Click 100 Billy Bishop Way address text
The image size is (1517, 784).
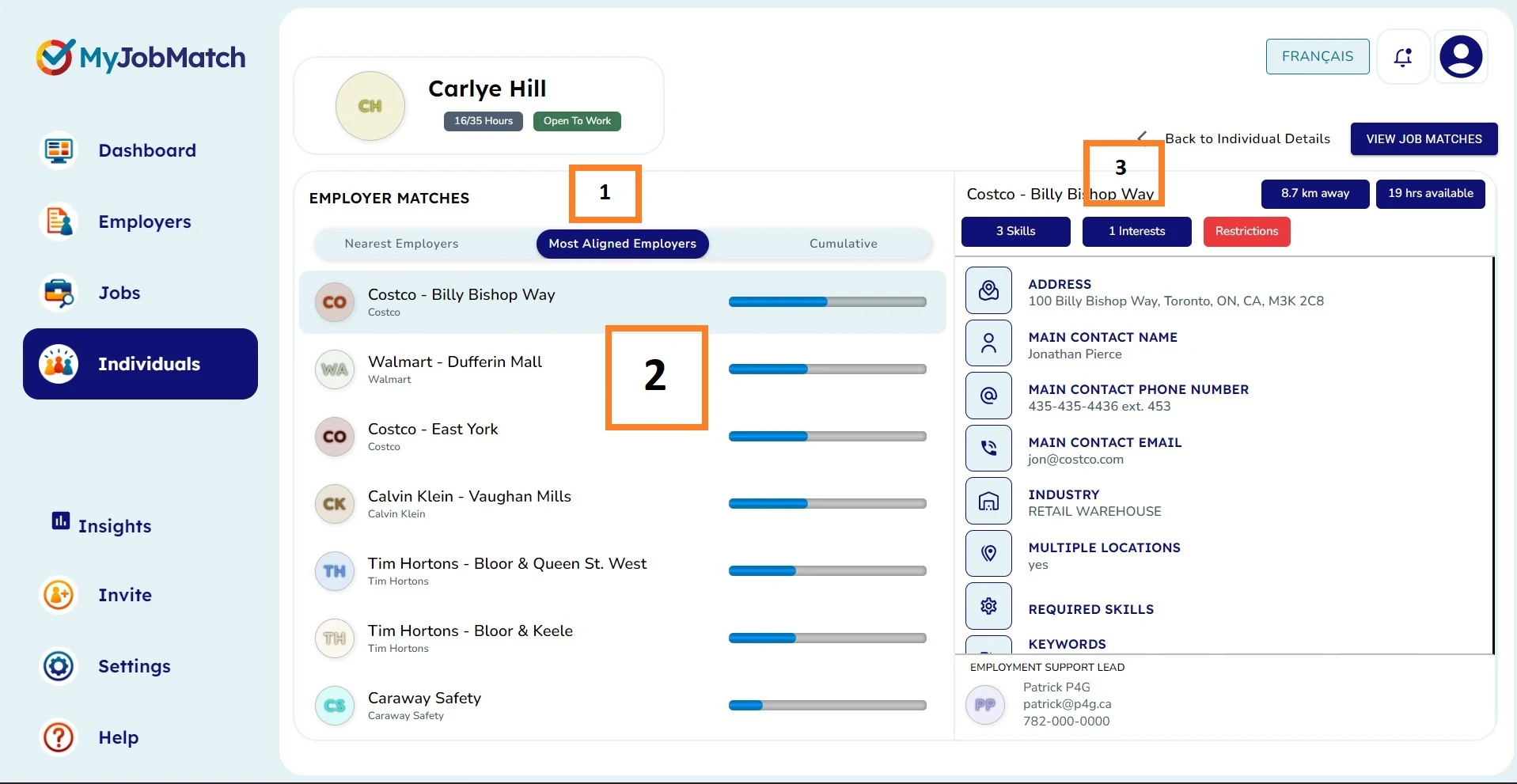click(1176, 301)
